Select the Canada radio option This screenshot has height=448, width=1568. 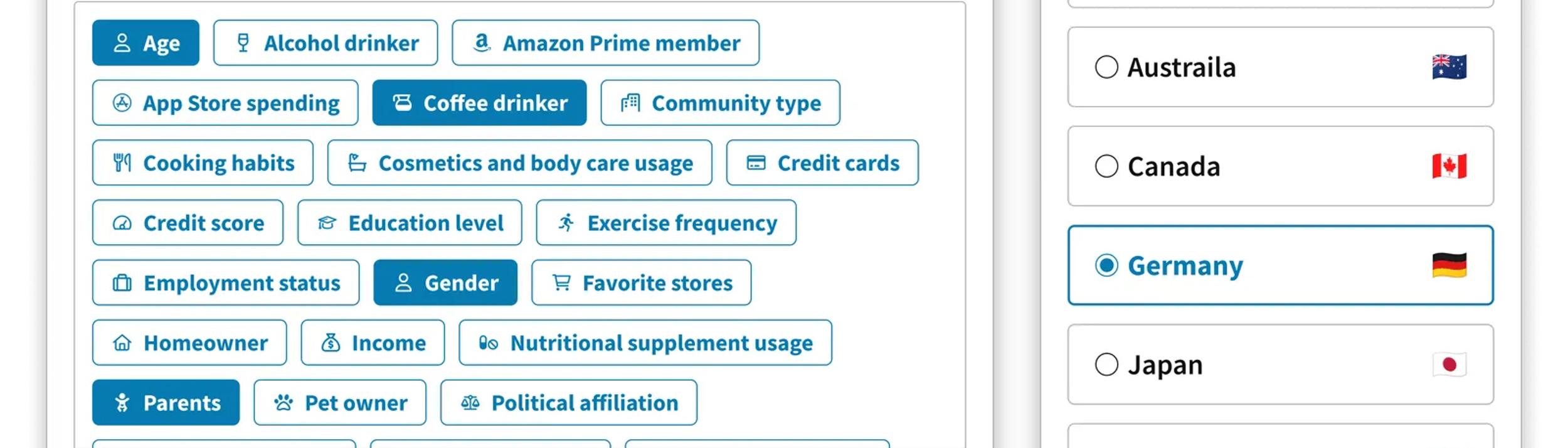coord(1106,166)
